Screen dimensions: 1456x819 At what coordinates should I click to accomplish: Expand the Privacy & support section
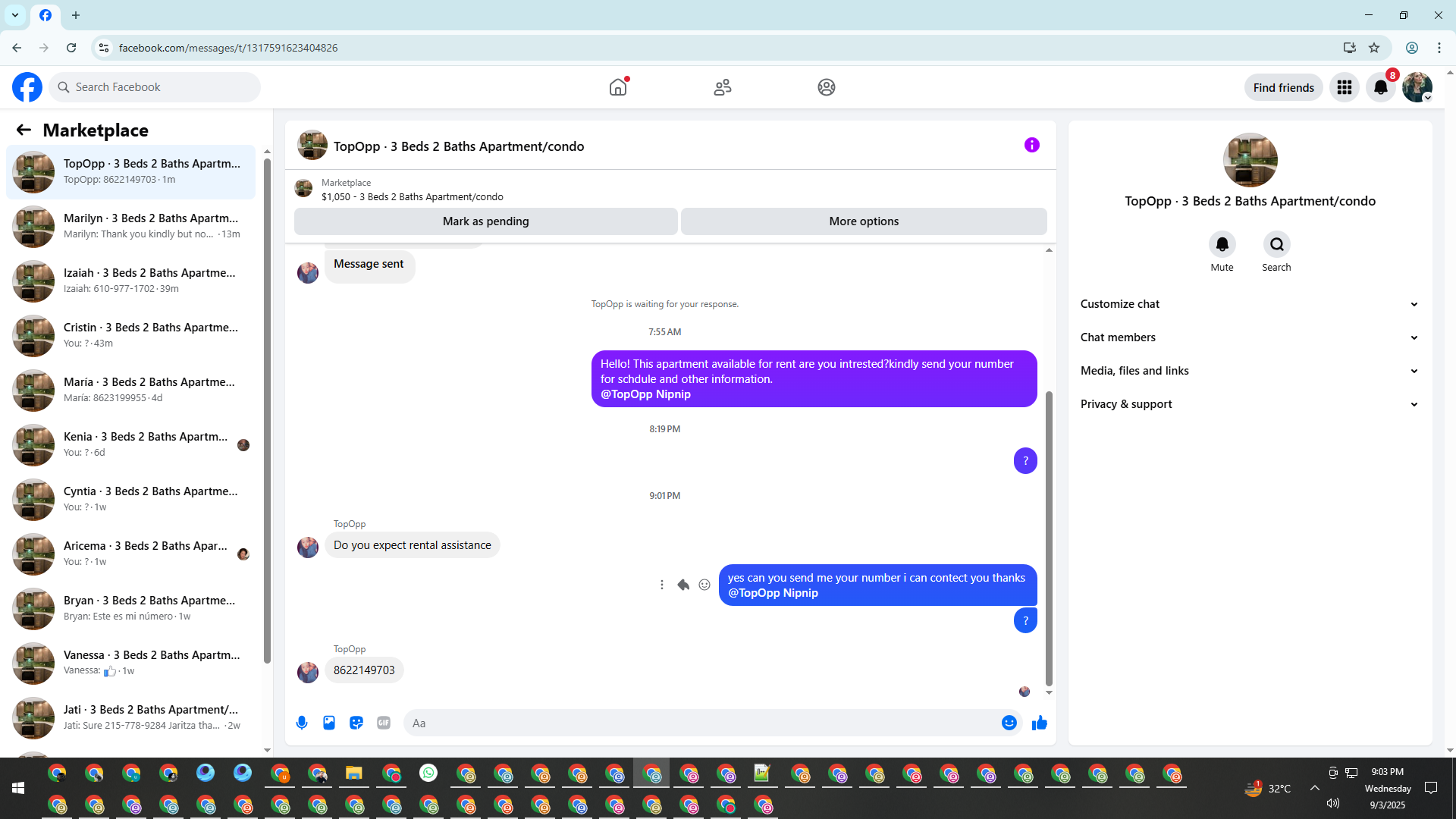click(x=1250, y=404)
